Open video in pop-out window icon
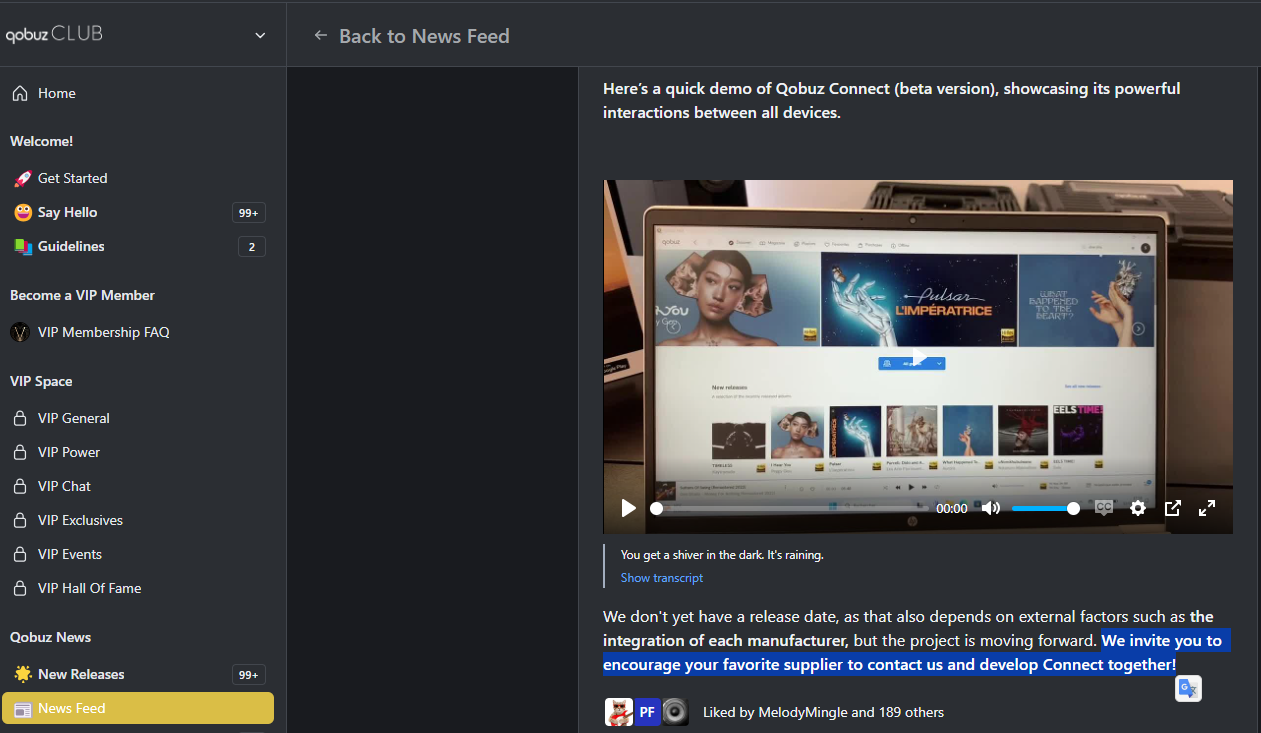The image size is (1261, 733). click(1173, 508)
